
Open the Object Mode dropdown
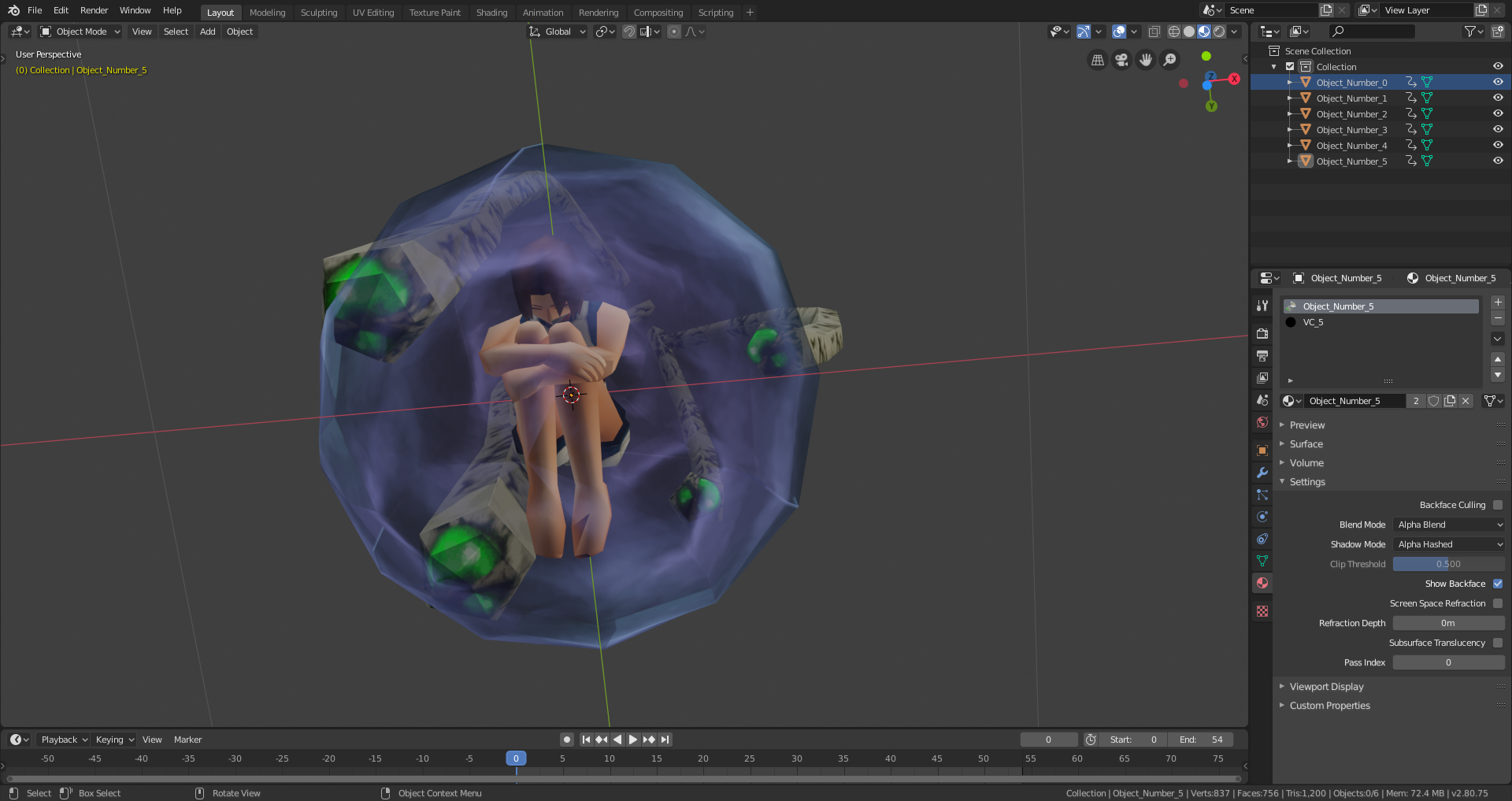coord(80,32)
